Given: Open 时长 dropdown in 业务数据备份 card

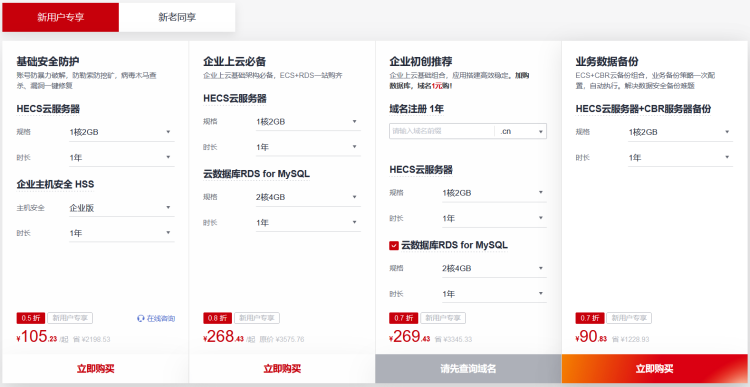Looking at the screenshot, I should point(680,157).
